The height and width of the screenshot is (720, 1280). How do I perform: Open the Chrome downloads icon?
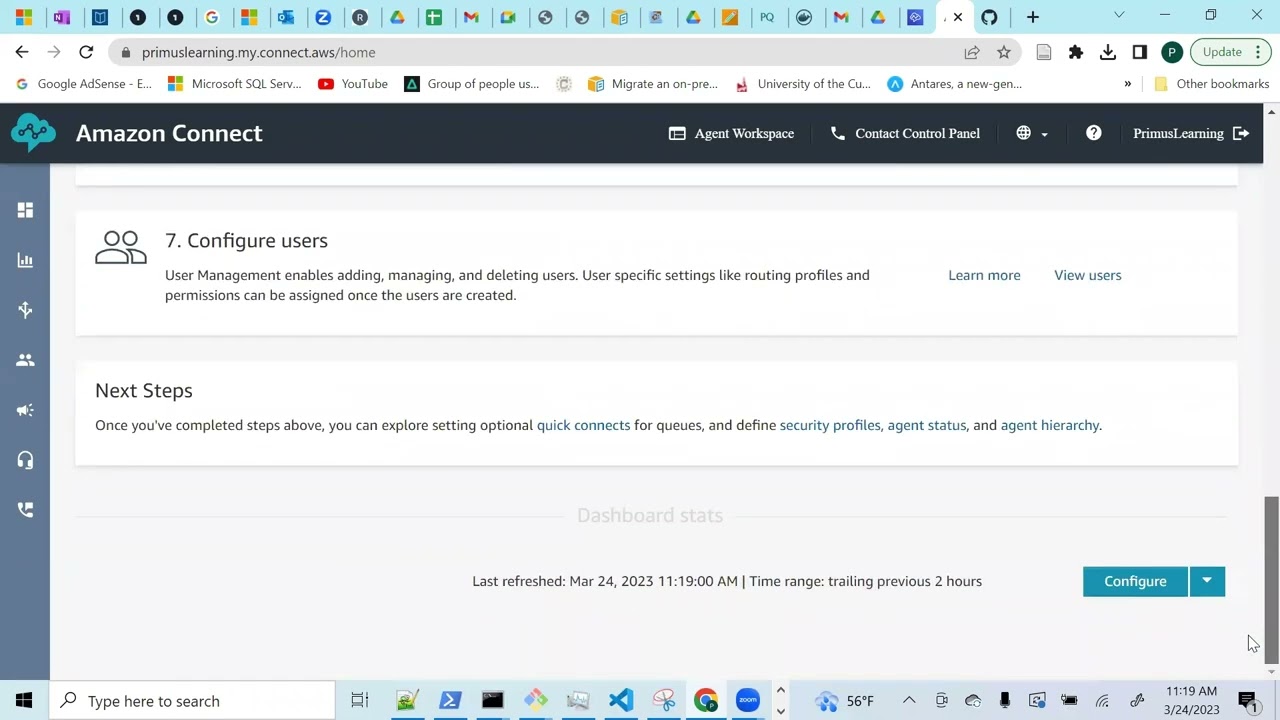coord(1108,52)
